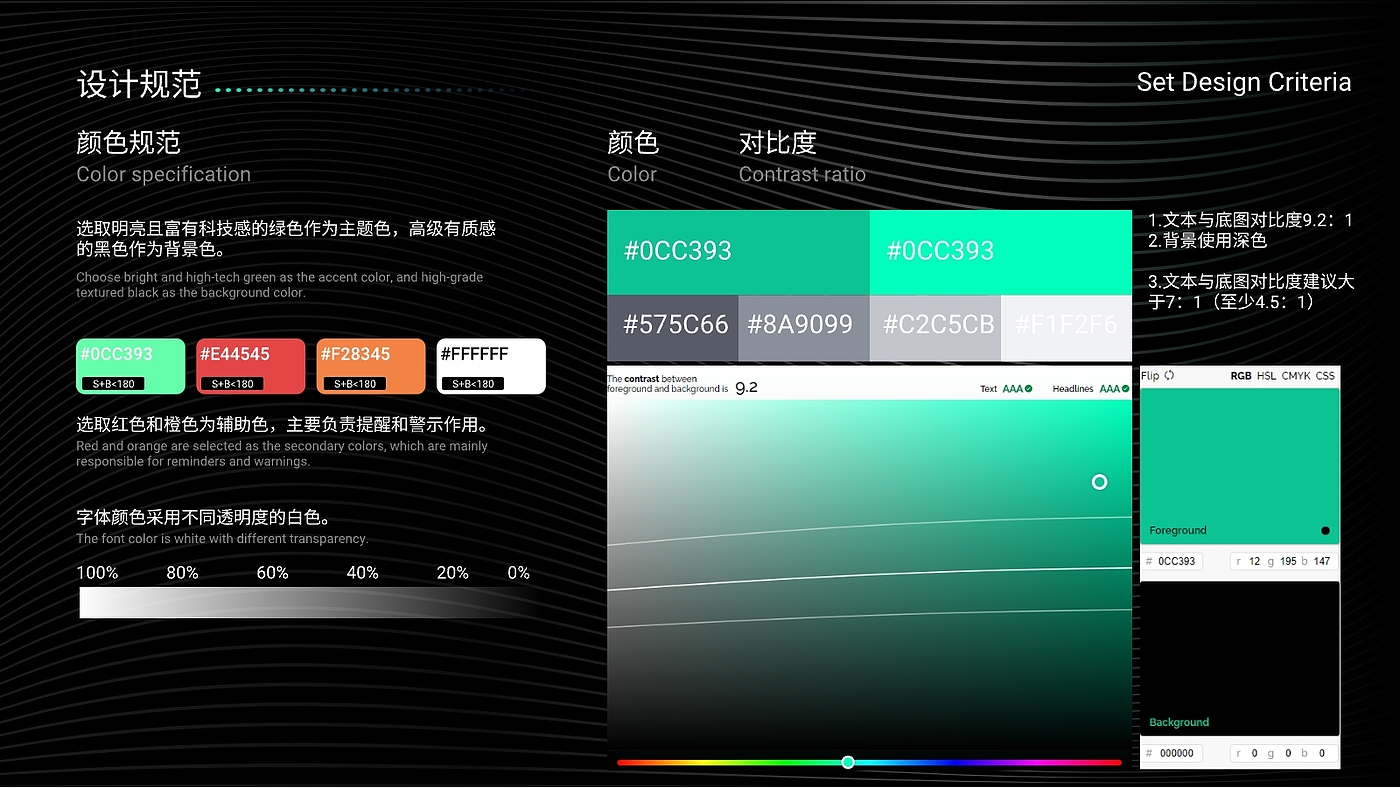Click the 100% transparency label

tap(98, 573)
